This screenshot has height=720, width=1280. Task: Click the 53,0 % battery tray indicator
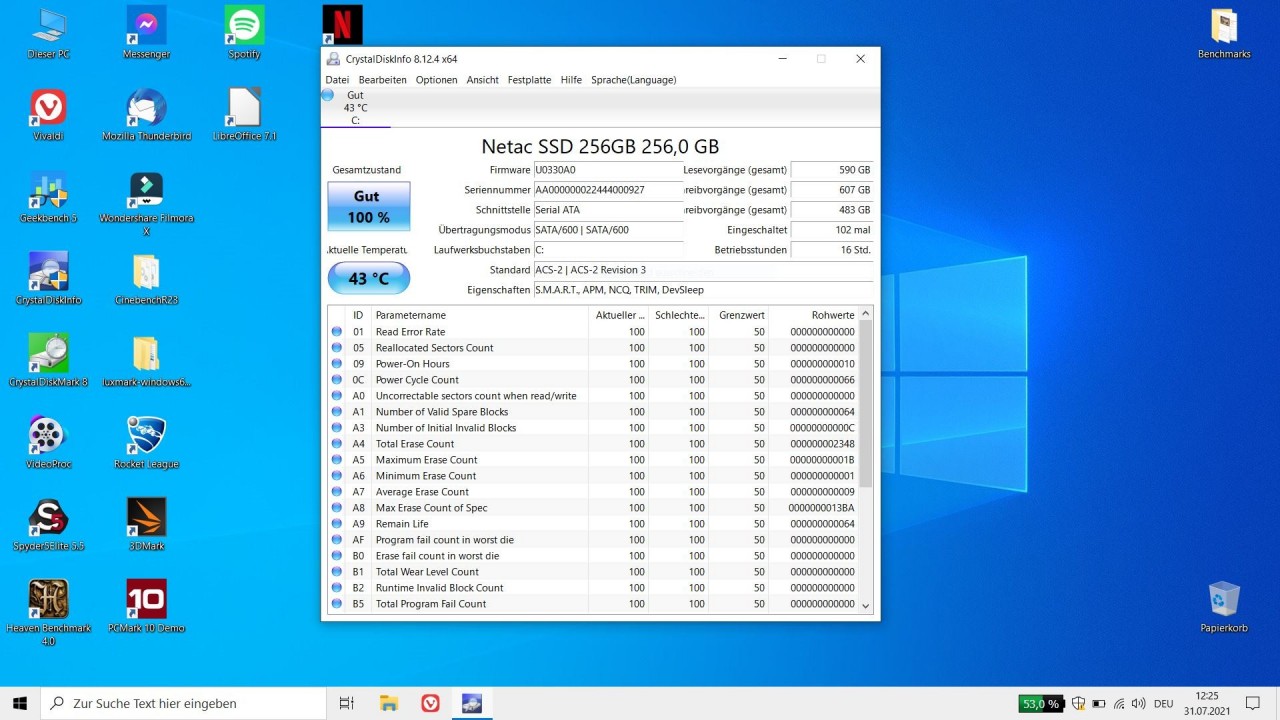tap(1040, 704)
